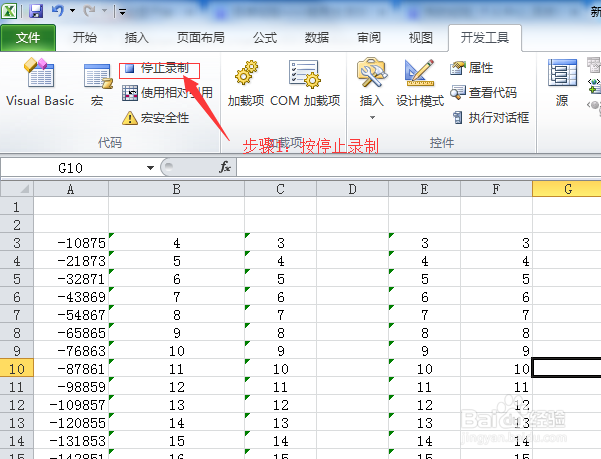This screenshot has height=459, width=601.
Task: Select row 2 header
Action: point(17,225)
